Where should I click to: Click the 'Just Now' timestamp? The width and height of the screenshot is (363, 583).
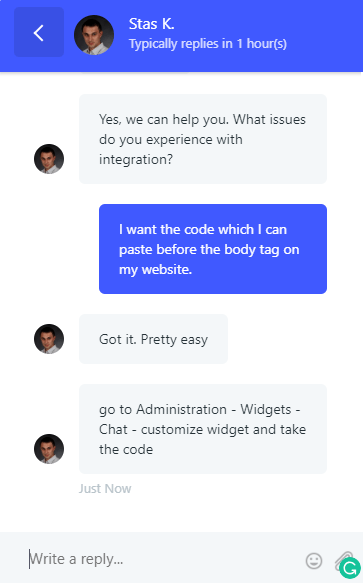(105, 489)
